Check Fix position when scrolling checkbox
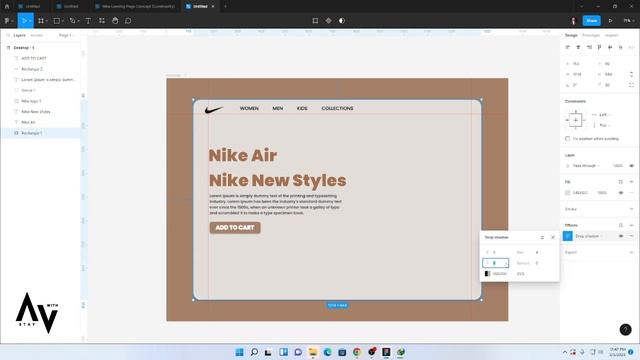Image resolution: width=640 pixels, height=360 pixels. pyautogui.click(x=567, y=139)
